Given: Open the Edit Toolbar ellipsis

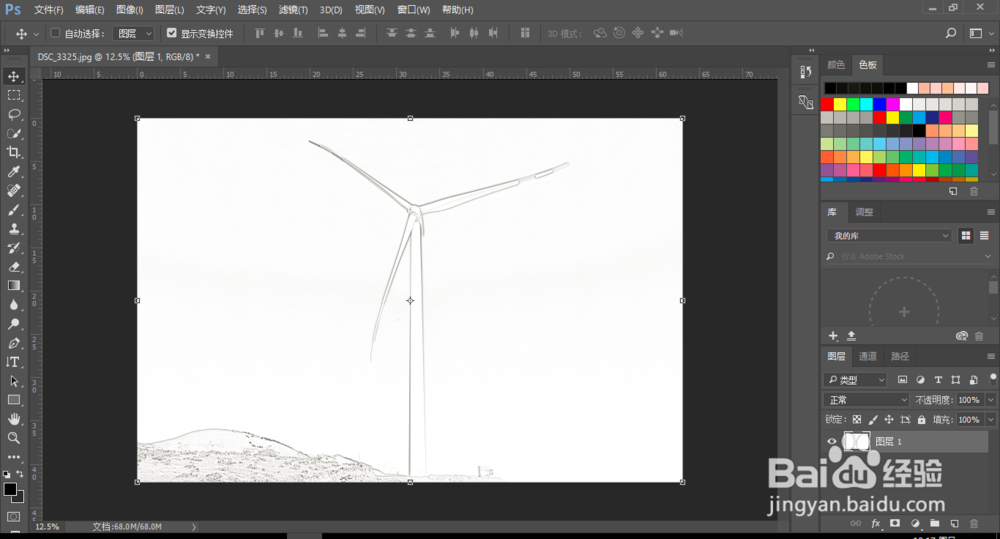Looking at the screenshot, I should (x=13, y=457).
